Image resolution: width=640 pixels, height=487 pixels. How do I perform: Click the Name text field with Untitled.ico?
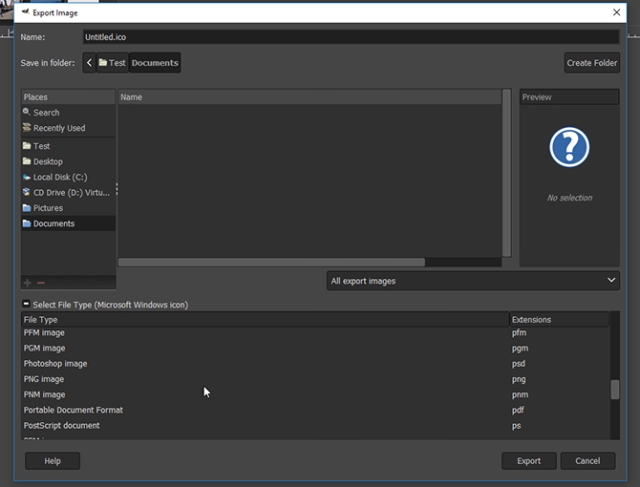350,37
